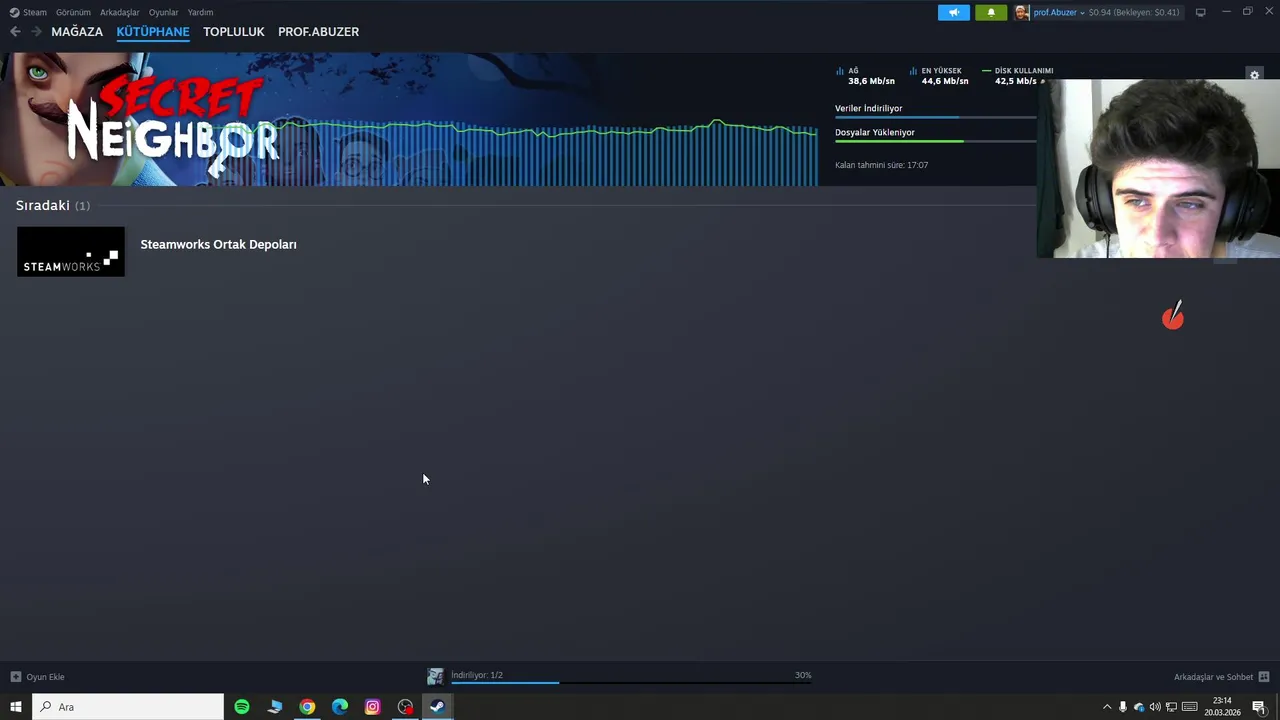The height and width of the screenshot is (720, 1280).
Task: Click the $0.94 wallet balance
Action: point(1101,12)
